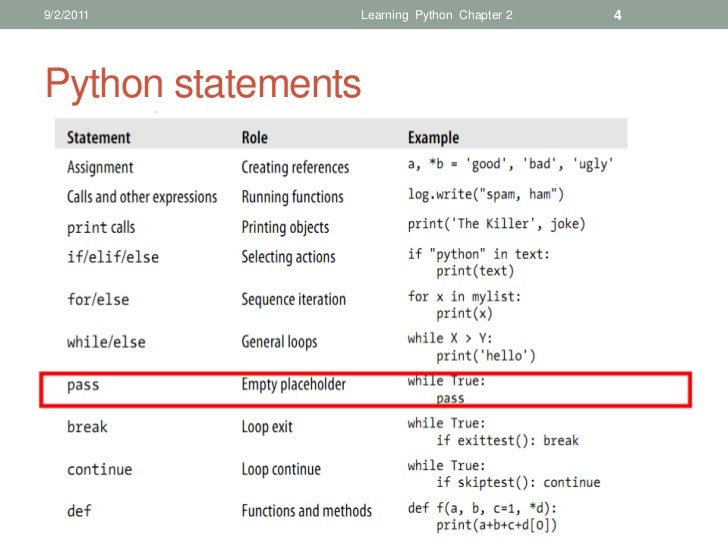Select the "break" statement cell
The image size is (728, 546).
pos(87,427)
